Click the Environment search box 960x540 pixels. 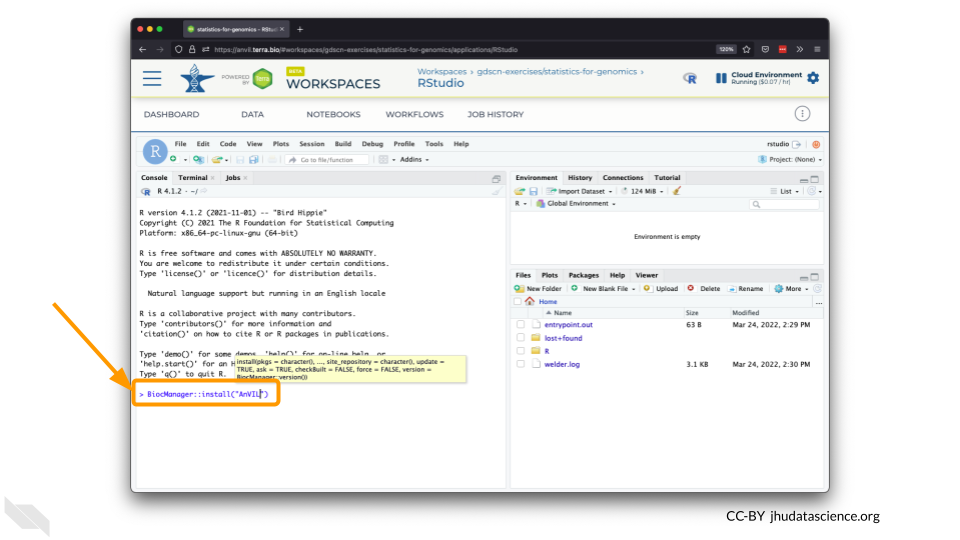click(785, 204)
